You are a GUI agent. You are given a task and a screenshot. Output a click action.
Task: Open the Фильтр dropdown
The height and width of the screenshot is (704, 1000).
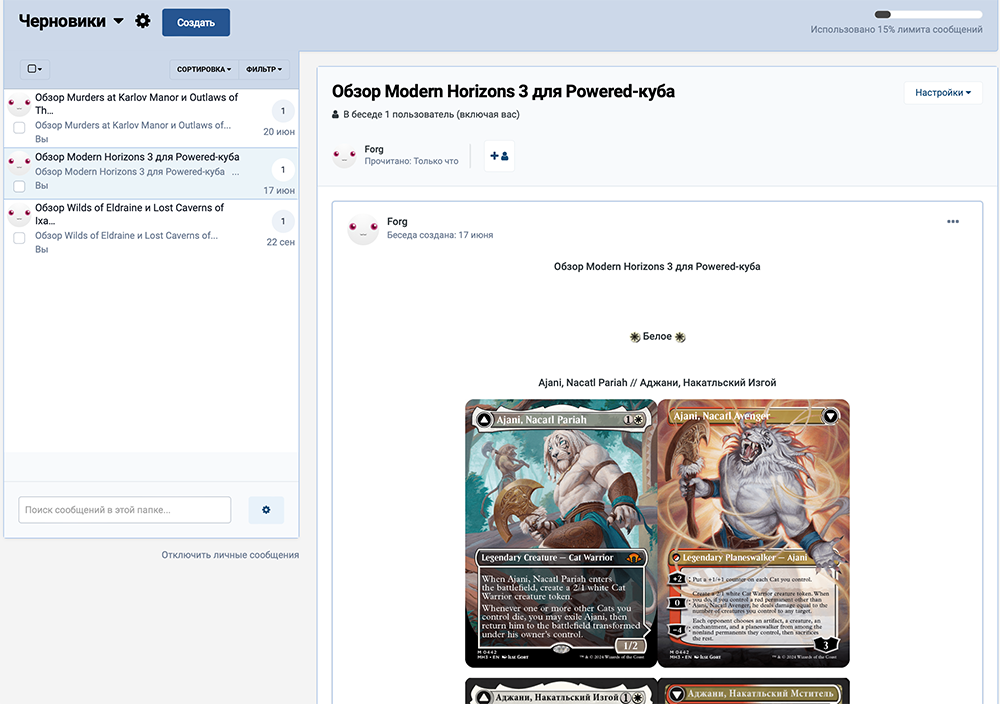[x=264, y=70]
